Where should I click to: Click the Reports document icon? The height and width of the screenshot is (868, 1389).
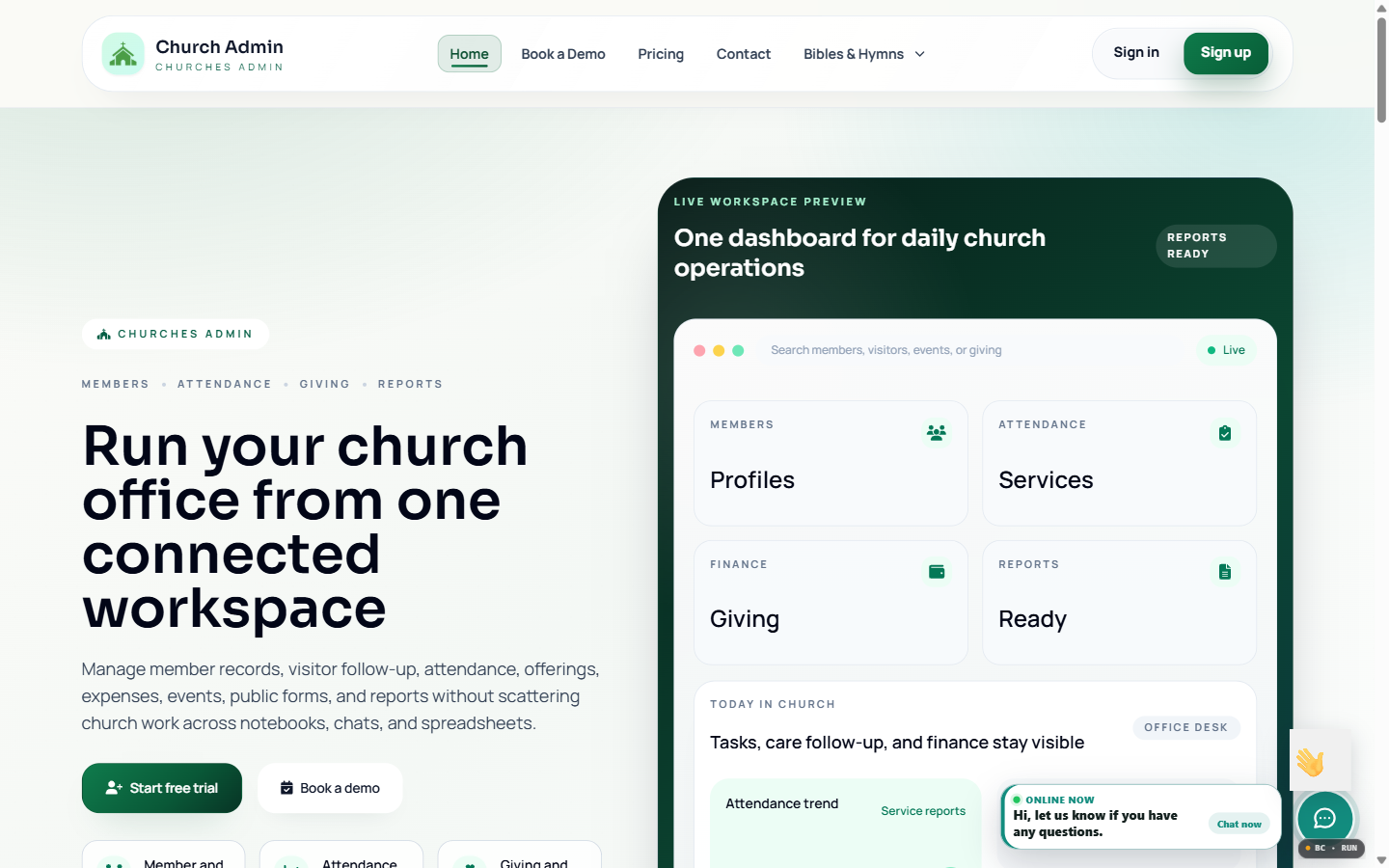point(1224,572)
